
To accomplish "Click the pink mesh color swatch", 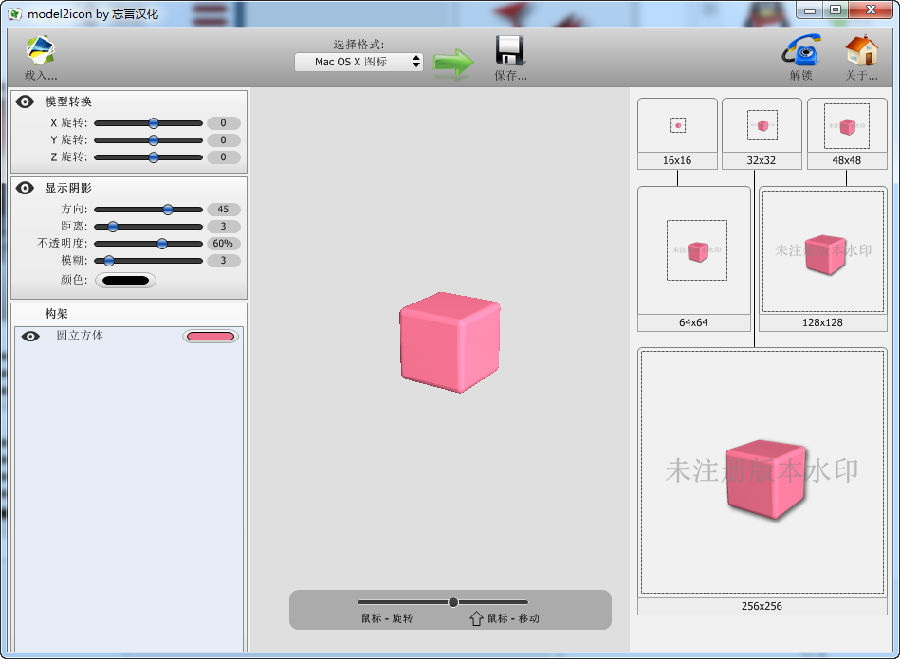I will (x=210, y=337).
